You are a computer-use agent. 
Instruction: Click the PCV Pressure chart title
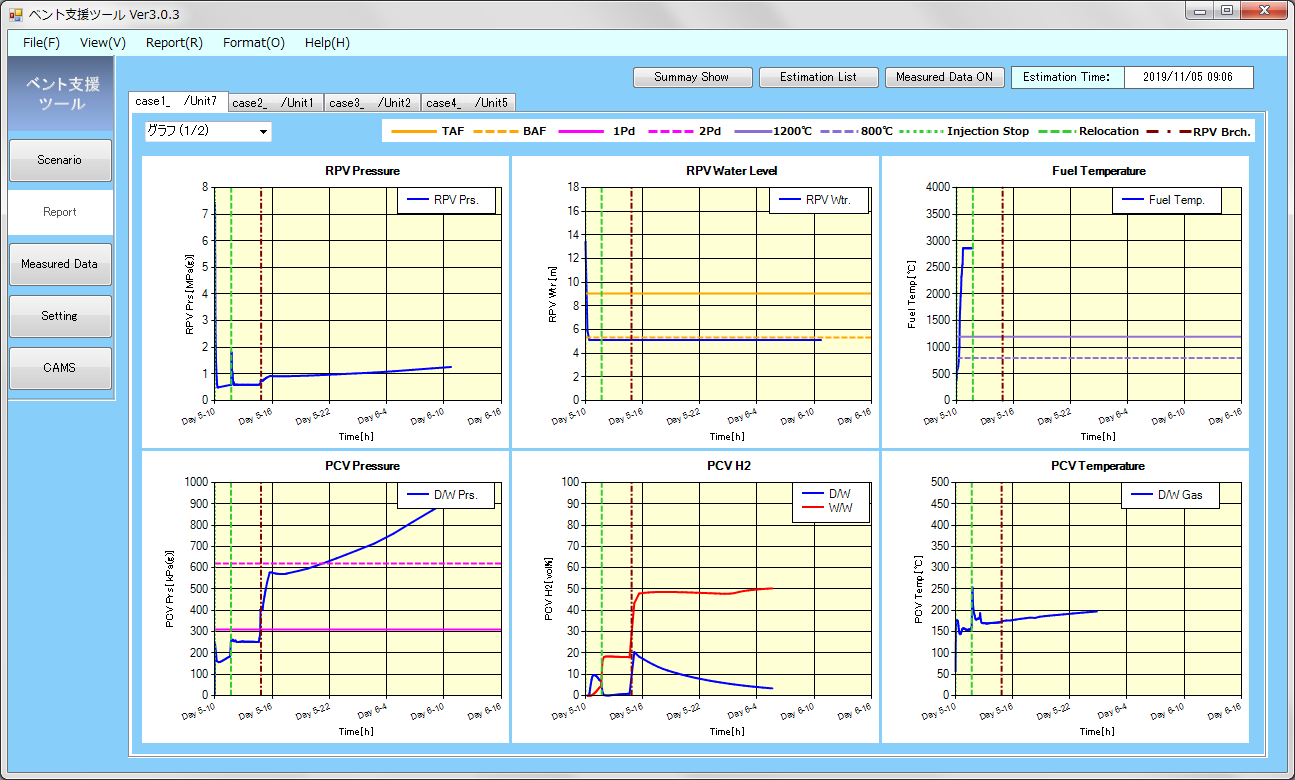362,466
